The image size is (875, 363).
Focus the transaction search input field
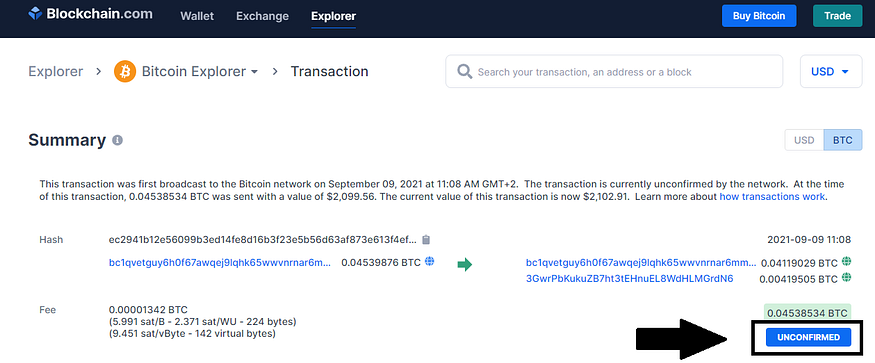614,71
